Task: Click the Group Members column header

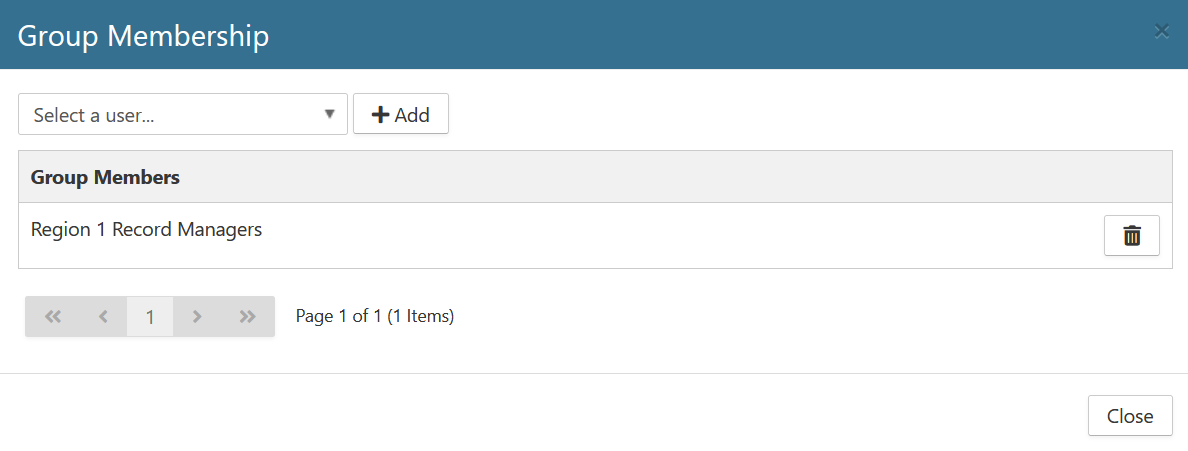Action: pyautogui.click(x=105, y=177)
